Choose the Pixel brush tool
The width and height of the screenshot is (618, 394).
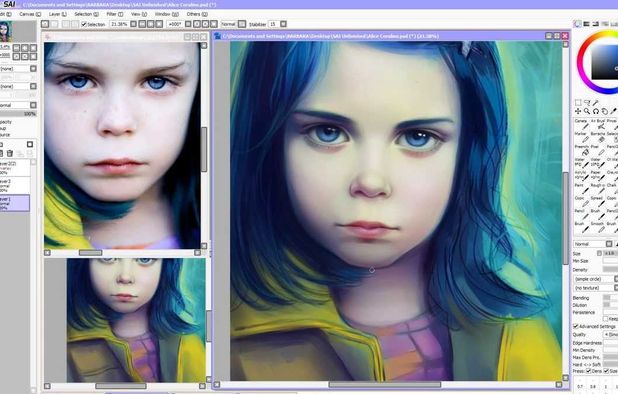(x=598, y=150)
